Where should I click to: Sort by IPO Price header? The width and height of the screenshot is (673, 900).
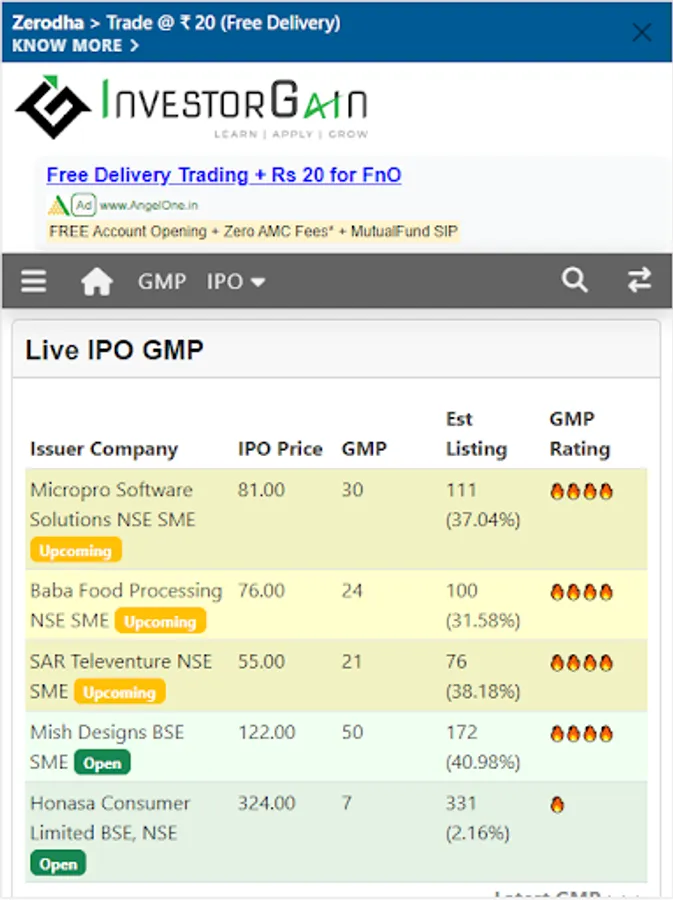coord(280,449)
